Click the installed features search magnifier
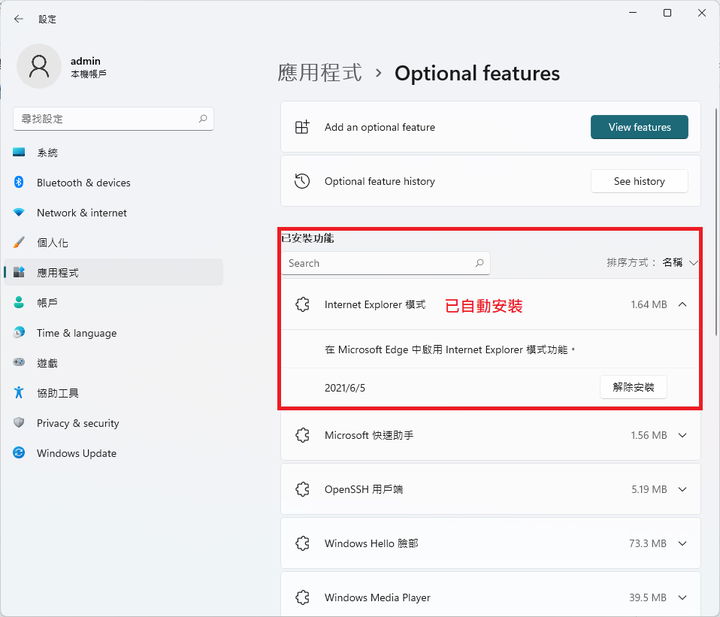Viewport: 720px width, 617px height. pyautogui.click(x=479, y=263)
